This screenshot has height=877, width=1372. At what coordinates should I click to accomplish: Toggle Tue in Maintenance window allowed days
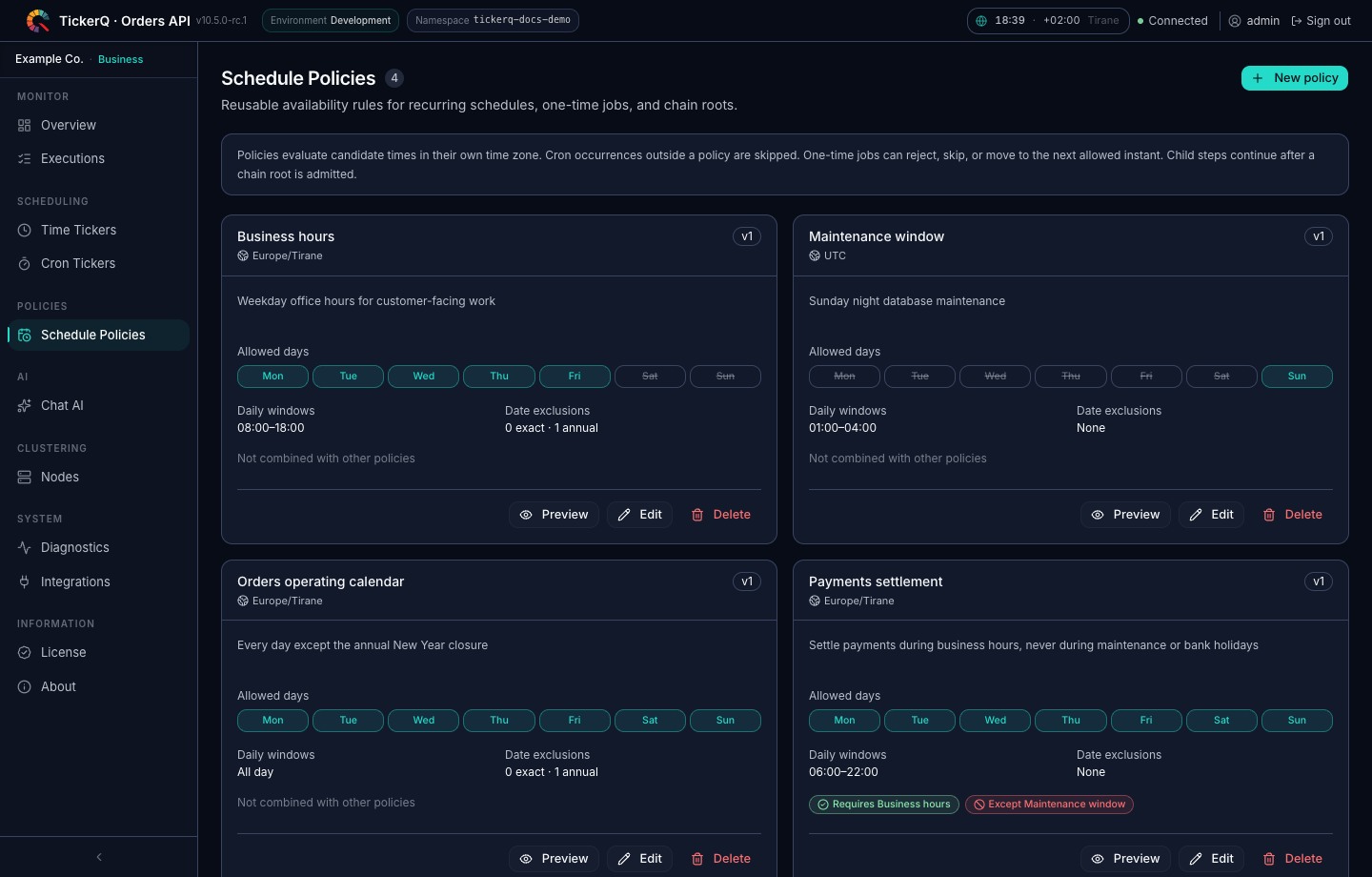919,377
